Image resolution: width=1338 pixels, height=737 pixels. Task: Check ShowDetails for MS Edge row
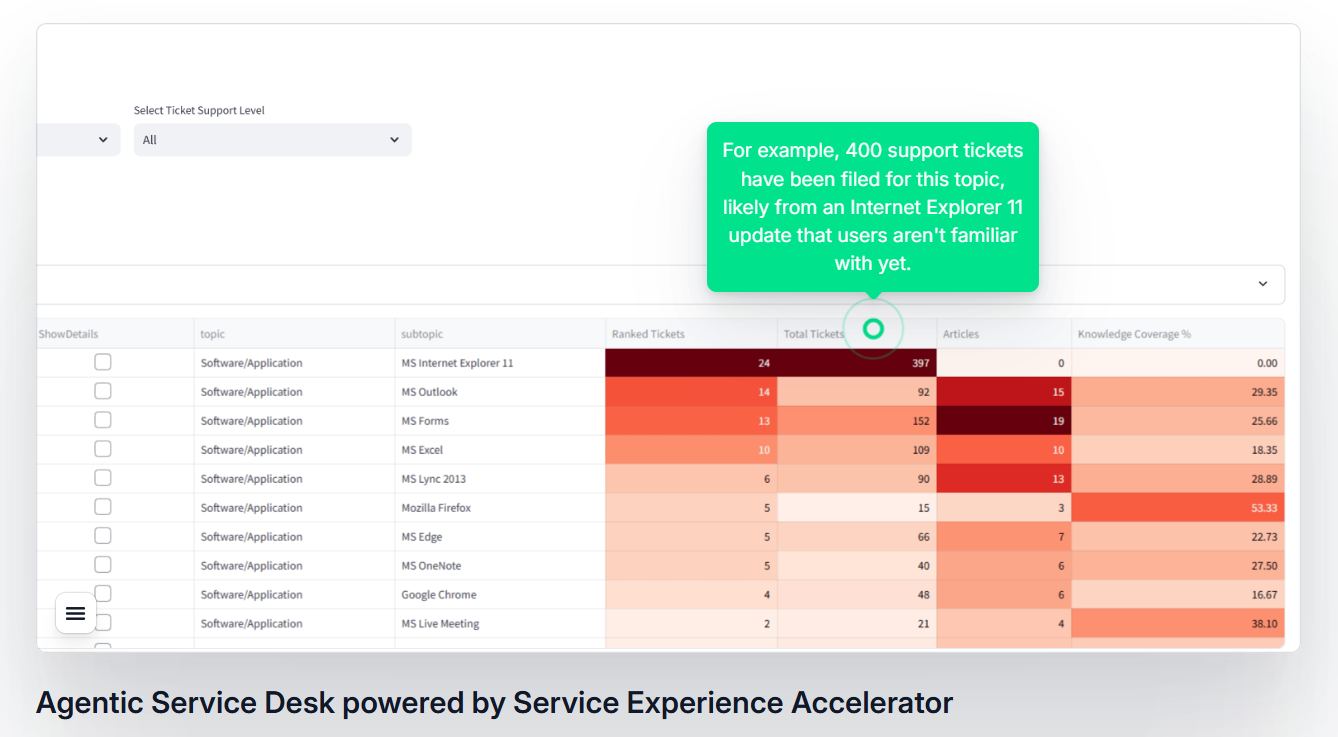point(103,536)
